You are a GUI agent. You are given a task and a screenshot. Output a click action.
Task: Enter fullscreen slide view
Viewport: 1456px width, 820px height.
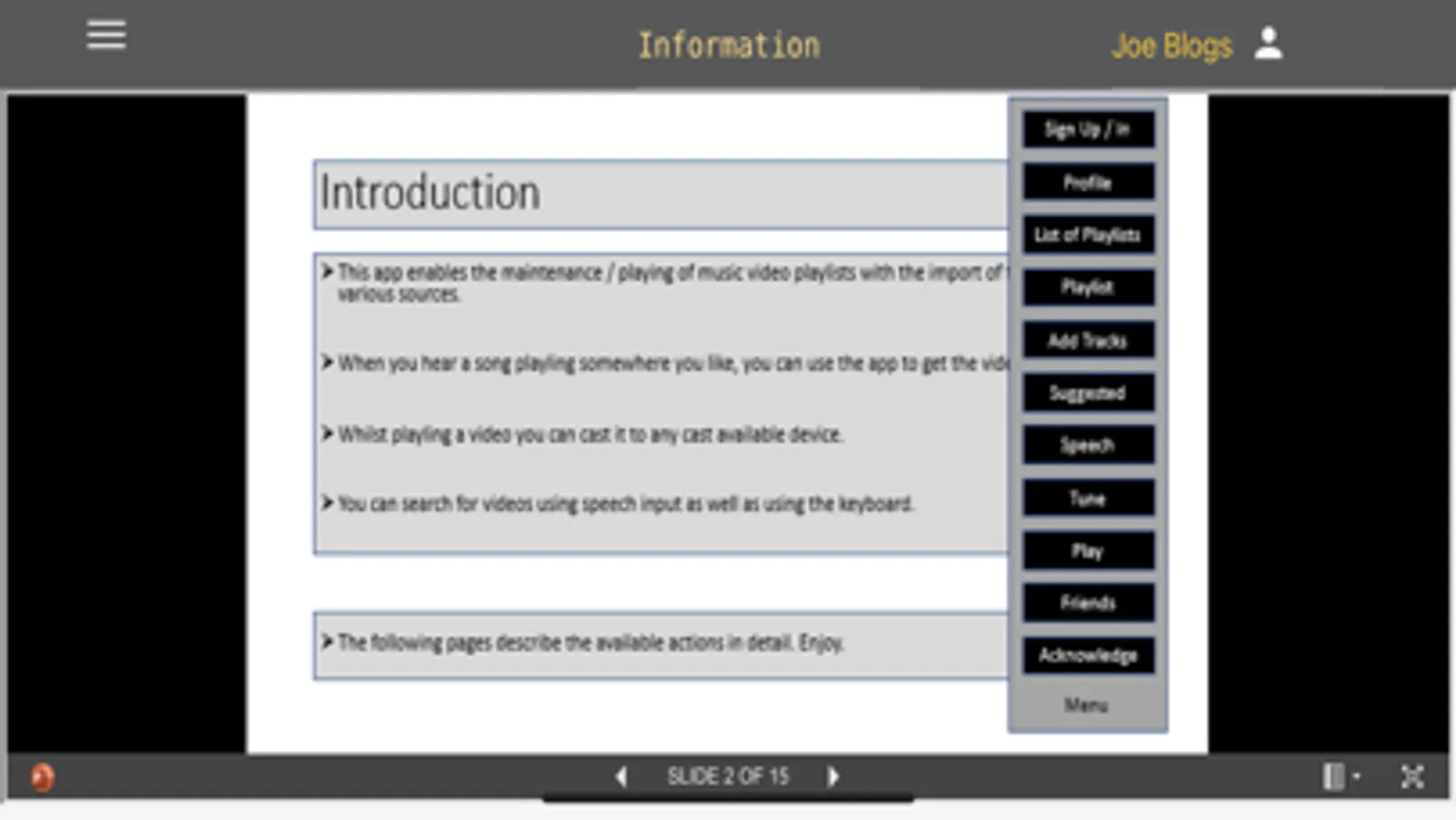click(x=1412, y=776)
